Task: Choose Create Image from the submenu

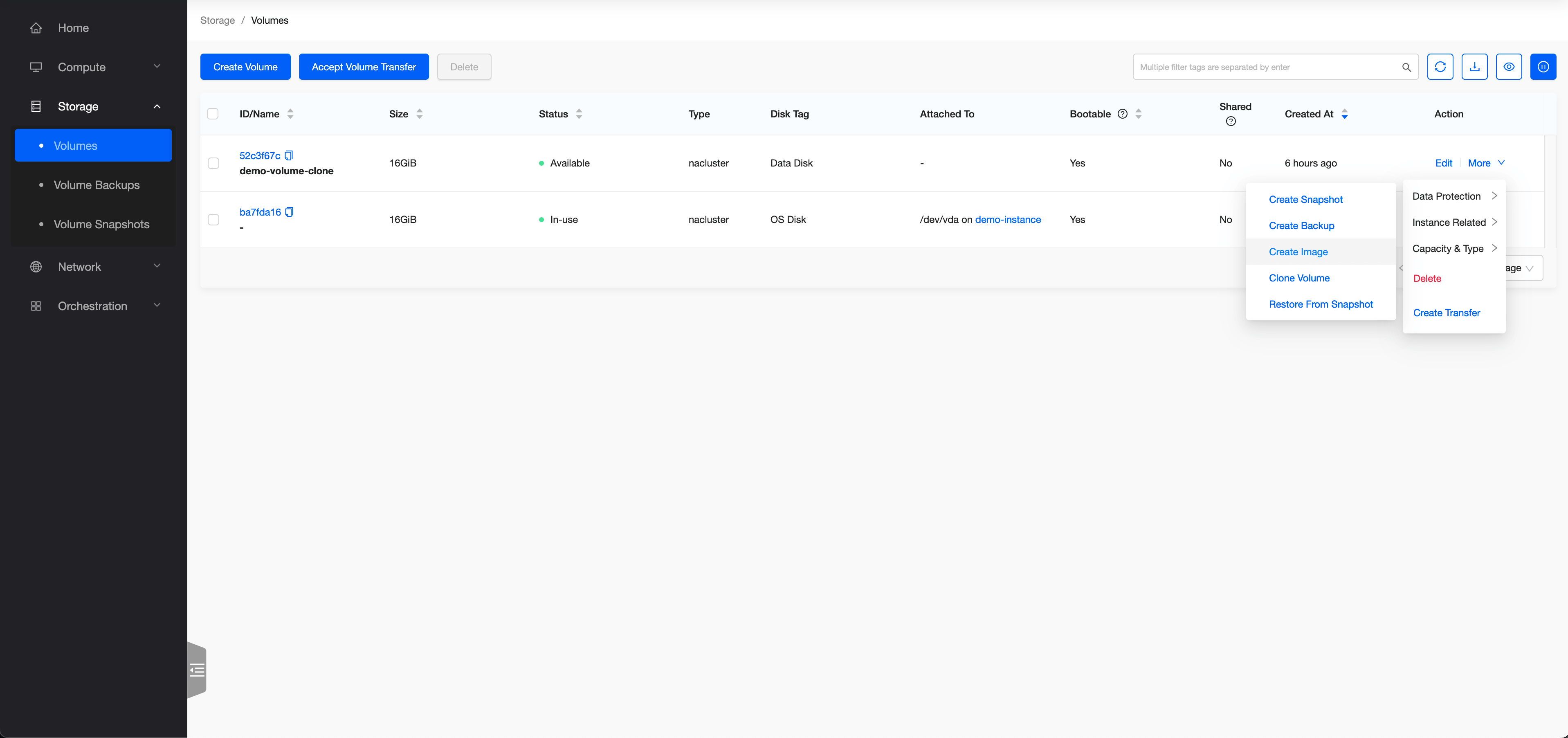Action: [1298, 252]
